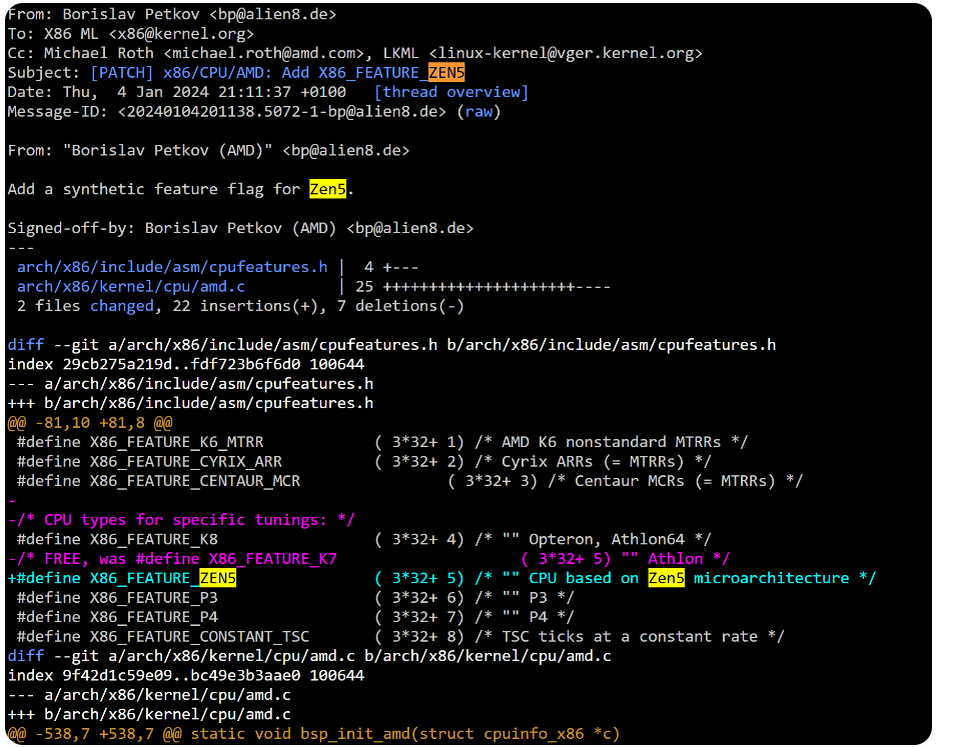
Task: Click highlighted Zen5 in 'synthetic feature flag' sentence
Action: (x=328, y=190)
